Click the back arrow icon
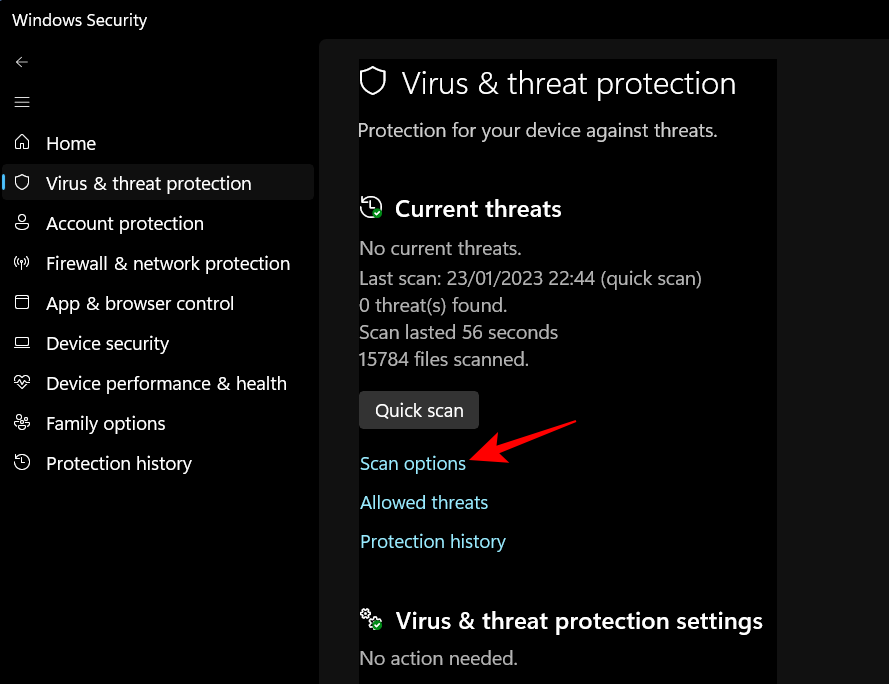This screenshot has width=889, height=684. tap(22, 62)
